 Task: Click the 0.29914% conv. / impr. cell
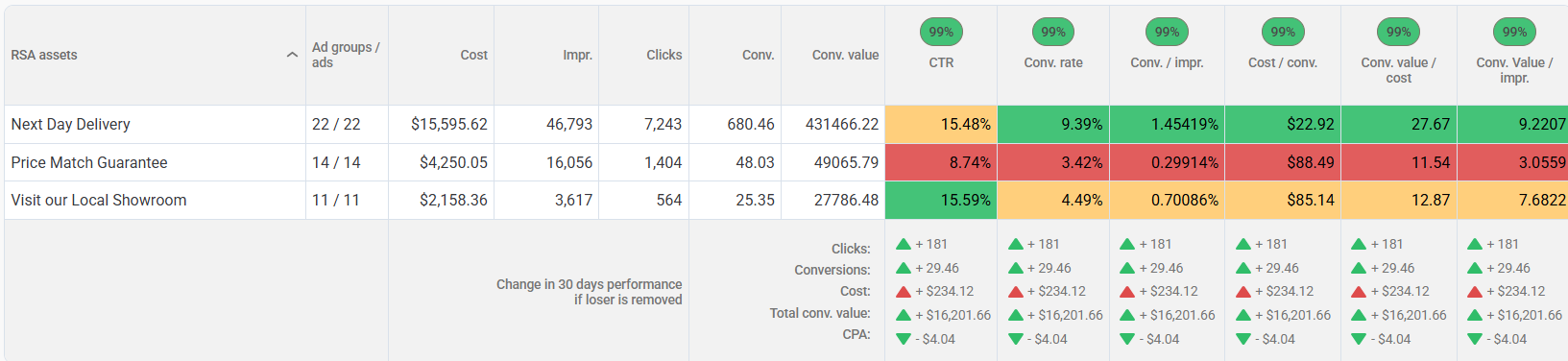(x=1167, y=162)
